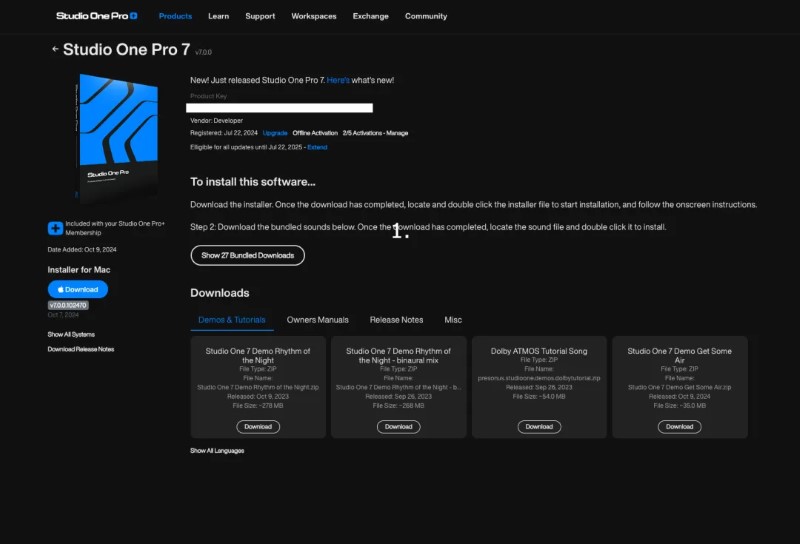
Task: Click "Studio One 7 Demo Get Some Air" title
Action: pyautogui.click(x=679, y=356)
